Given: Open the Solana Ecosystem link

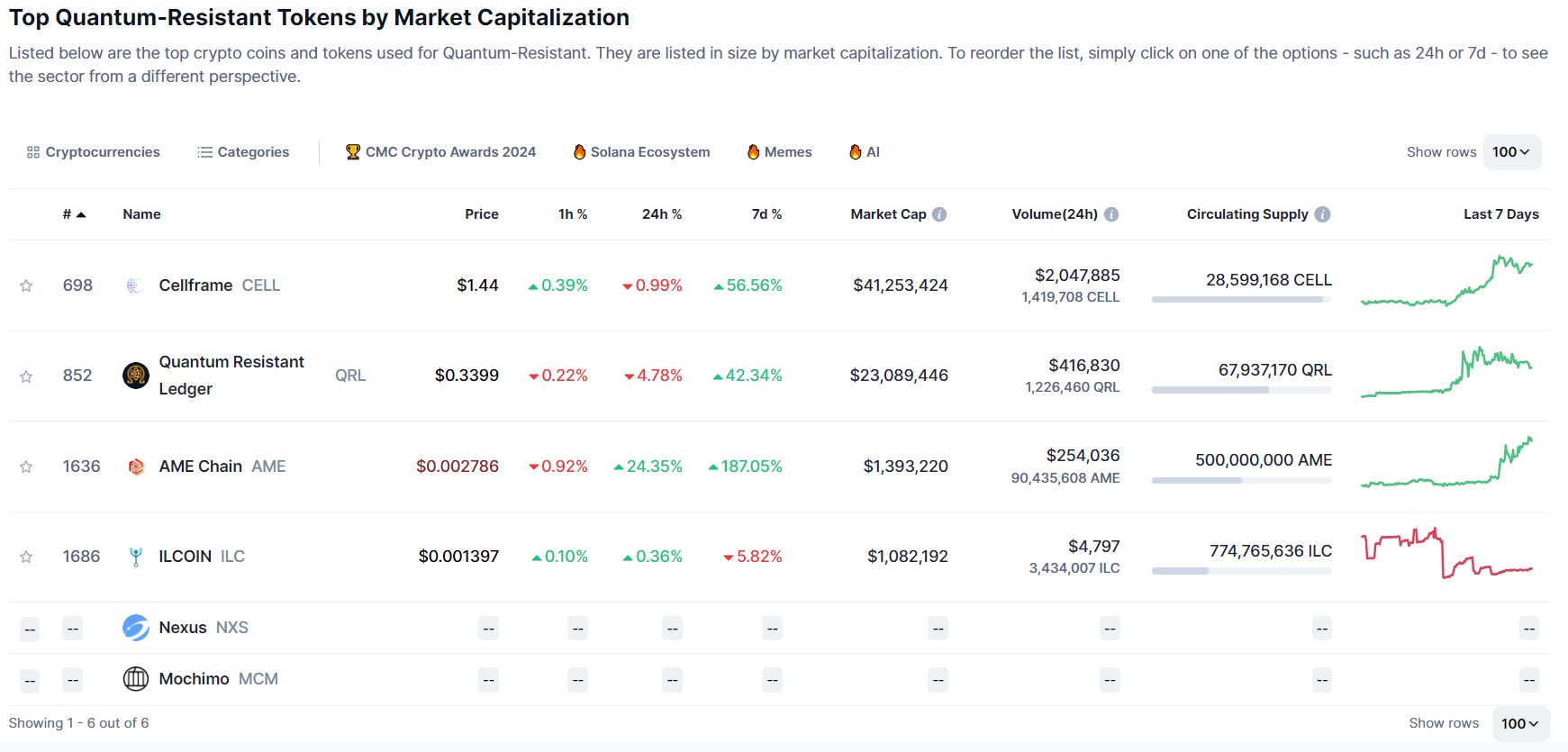Looking at the screenshot, I should coord(641,152).
